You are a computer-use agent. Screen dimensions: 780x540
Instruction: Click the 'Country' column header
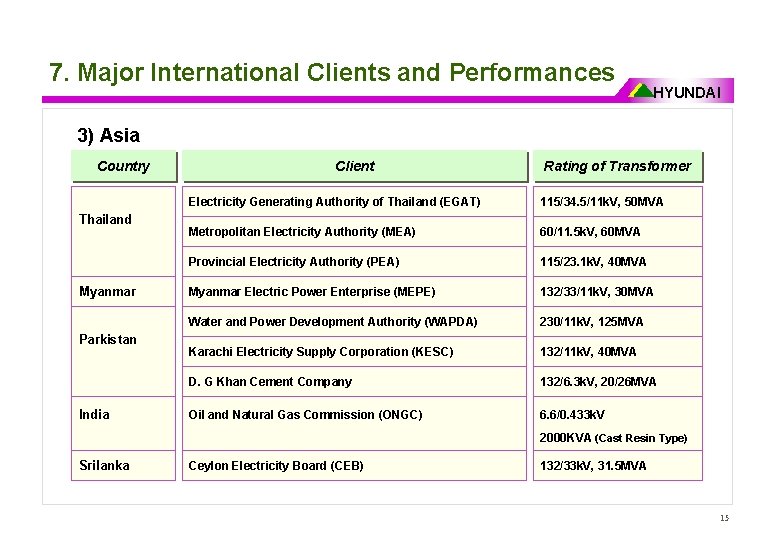(124, 166)
